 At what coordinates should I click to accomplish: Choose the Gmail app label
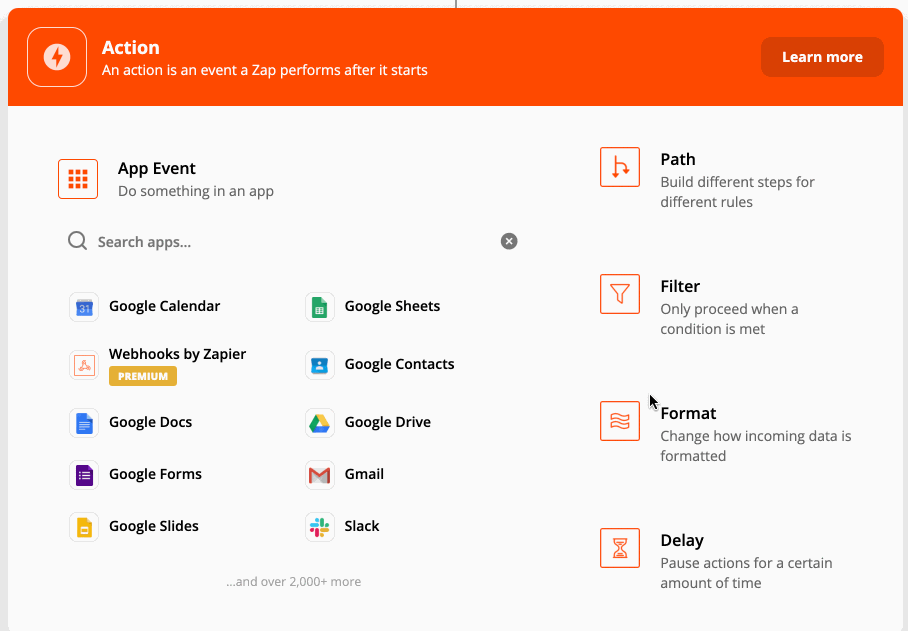point(364,474)
